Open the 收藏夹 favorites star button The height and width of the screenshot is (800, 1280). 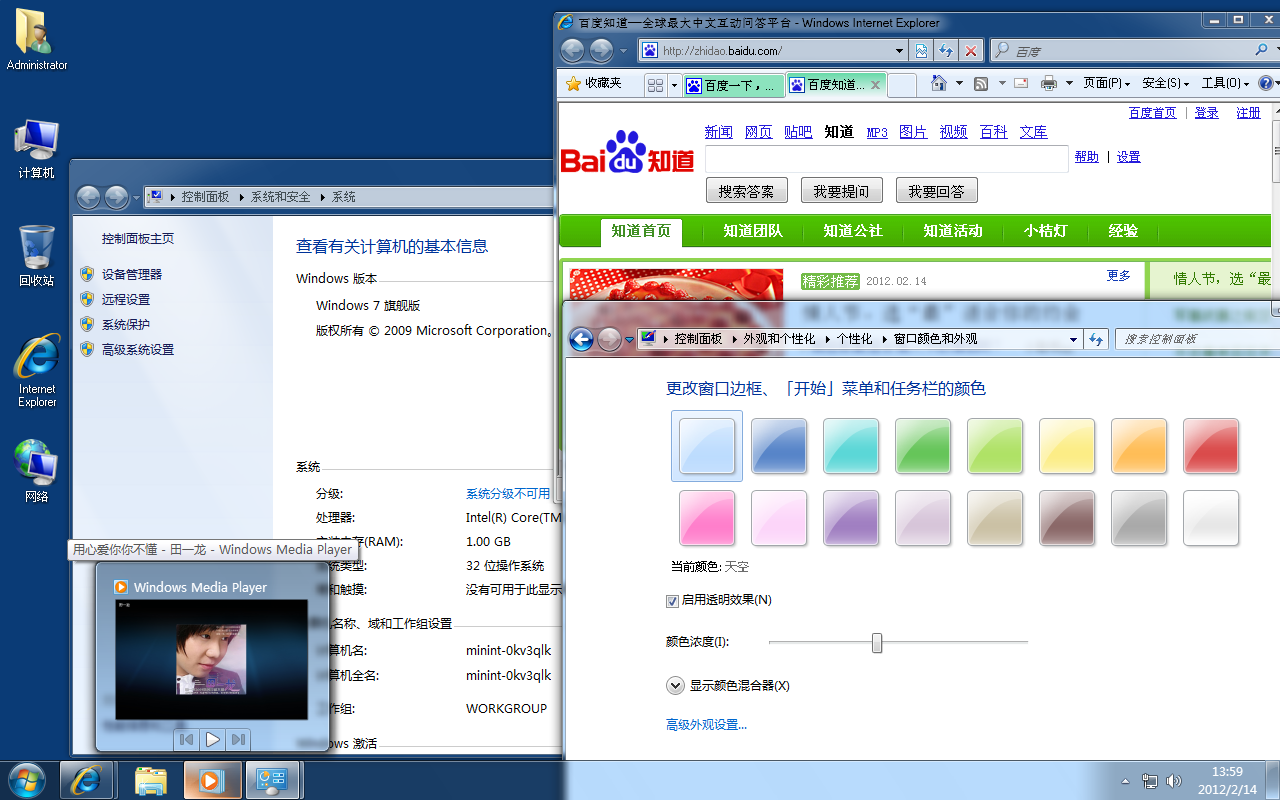coord(594,83)
